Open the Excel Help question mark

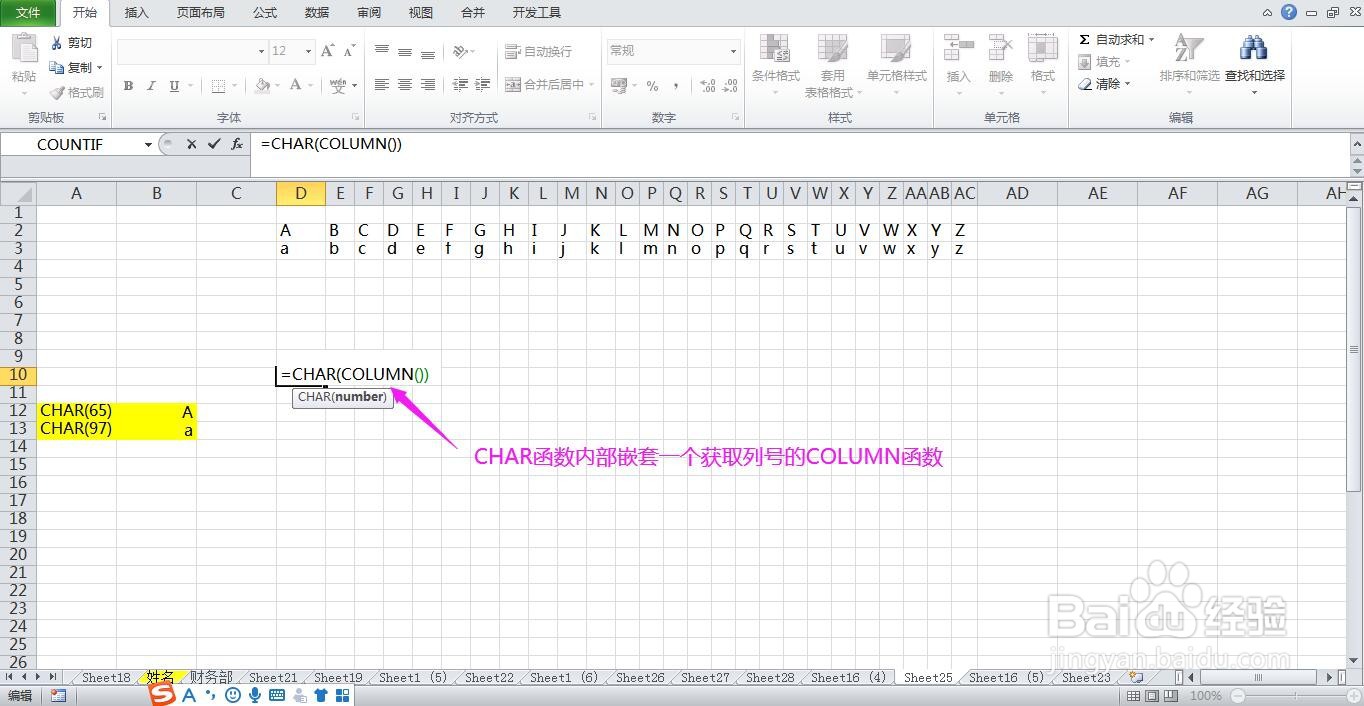click(x=1289, y=12)
